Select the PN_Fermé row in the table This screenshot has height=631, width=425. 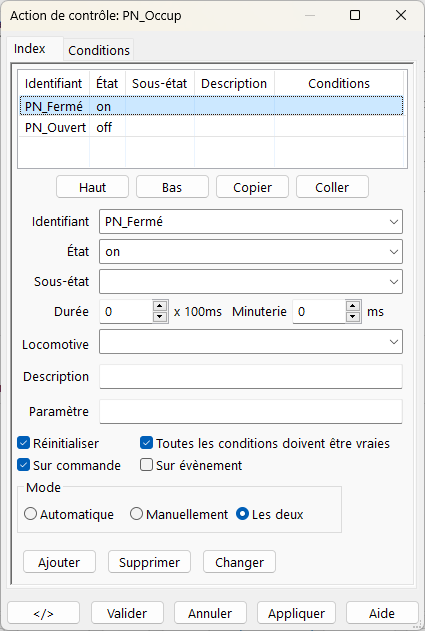(x=211, y=106)
